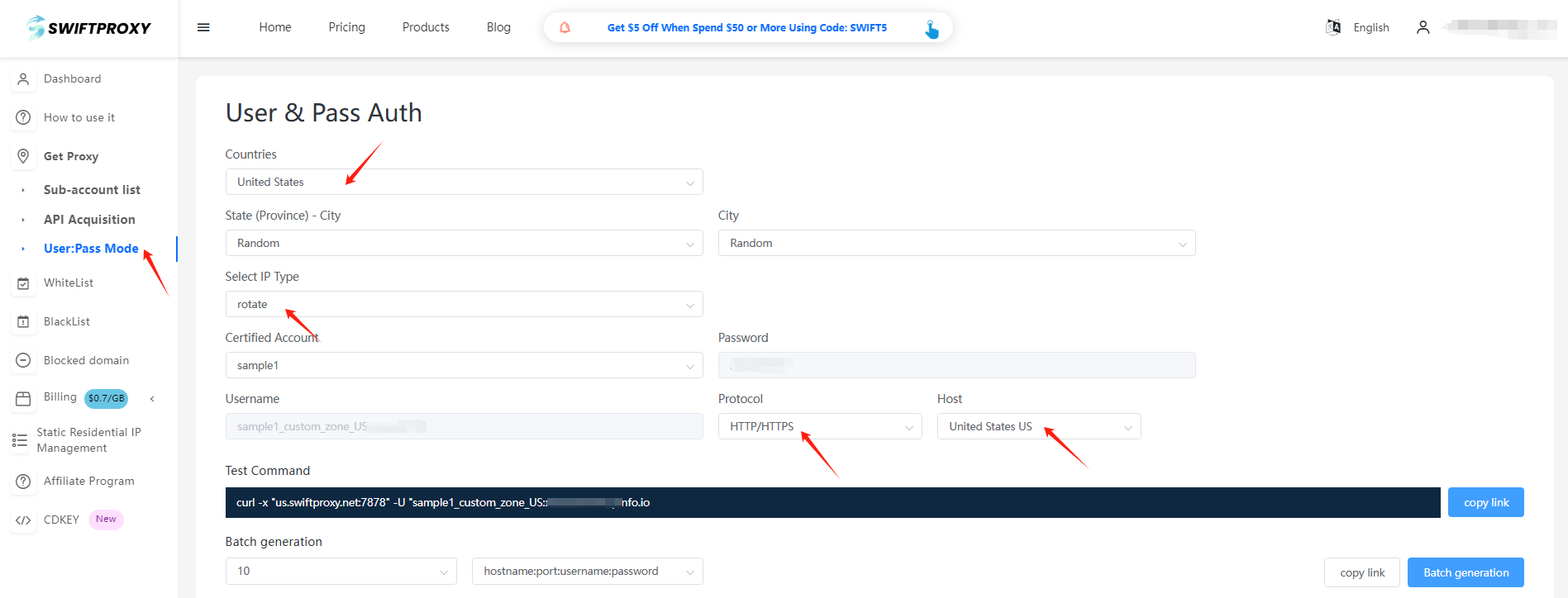
Task: Open the Countries dropdown showing United States
Action: click(x=464, y=182)
